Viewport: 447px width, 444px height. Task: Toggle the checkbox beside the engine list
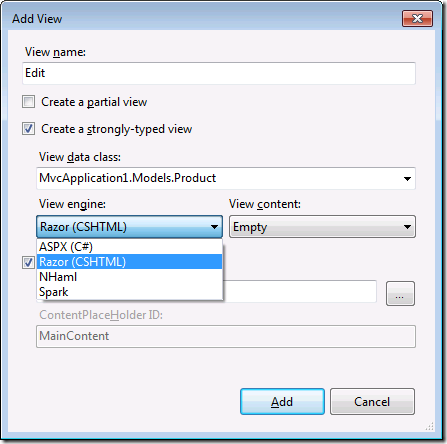click(x=28, y=263)
